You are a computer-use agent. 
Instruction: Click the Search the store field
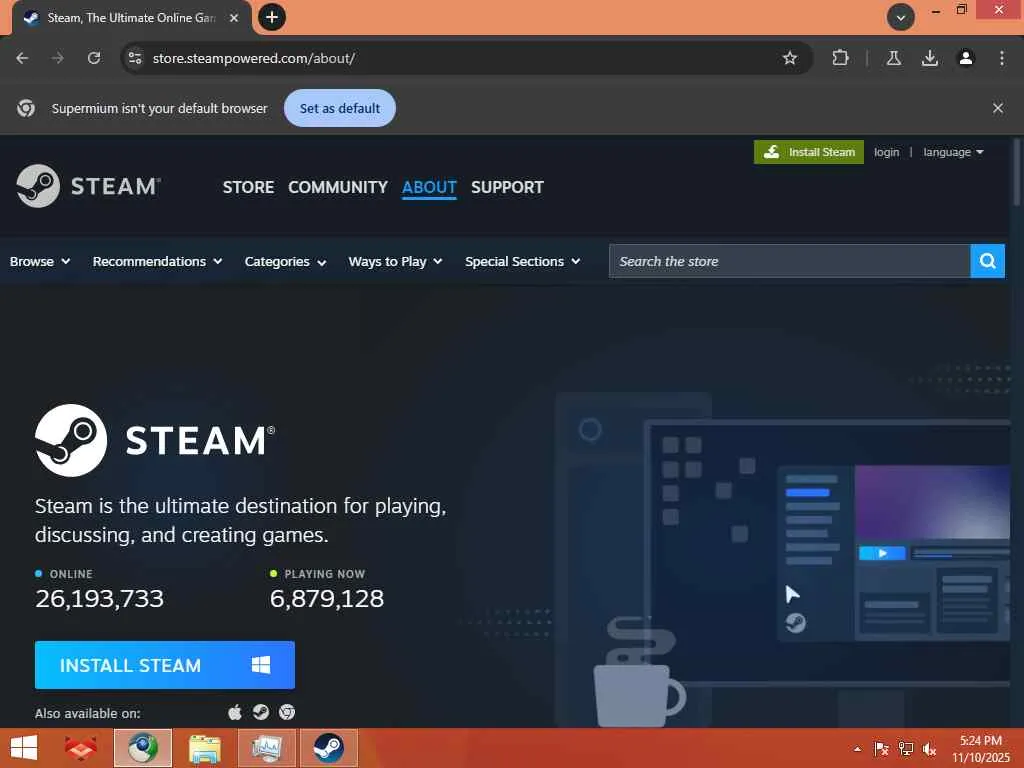pyautogui.click(x=790, y=261)
